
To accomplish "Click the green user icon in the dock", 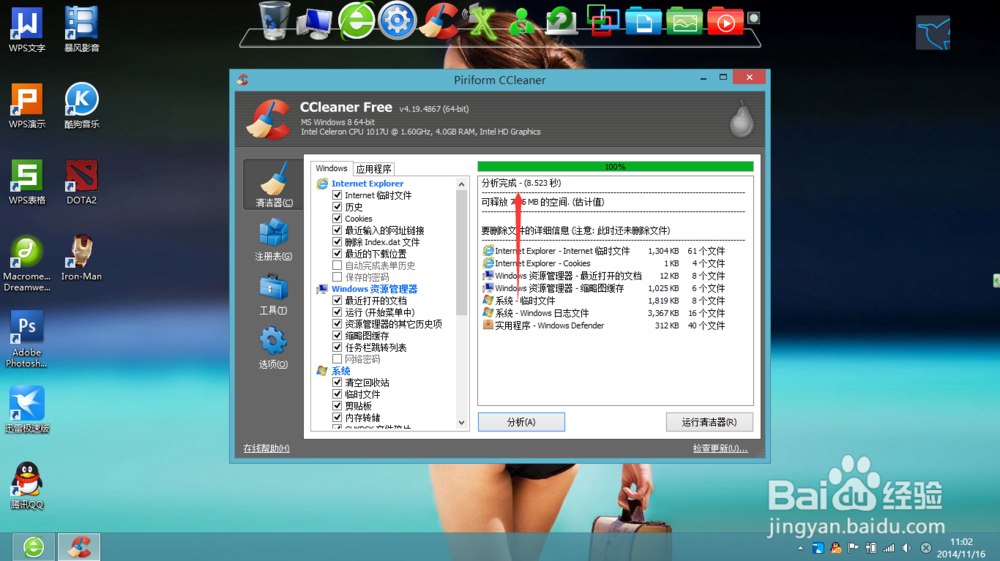I will coord(522,22).
